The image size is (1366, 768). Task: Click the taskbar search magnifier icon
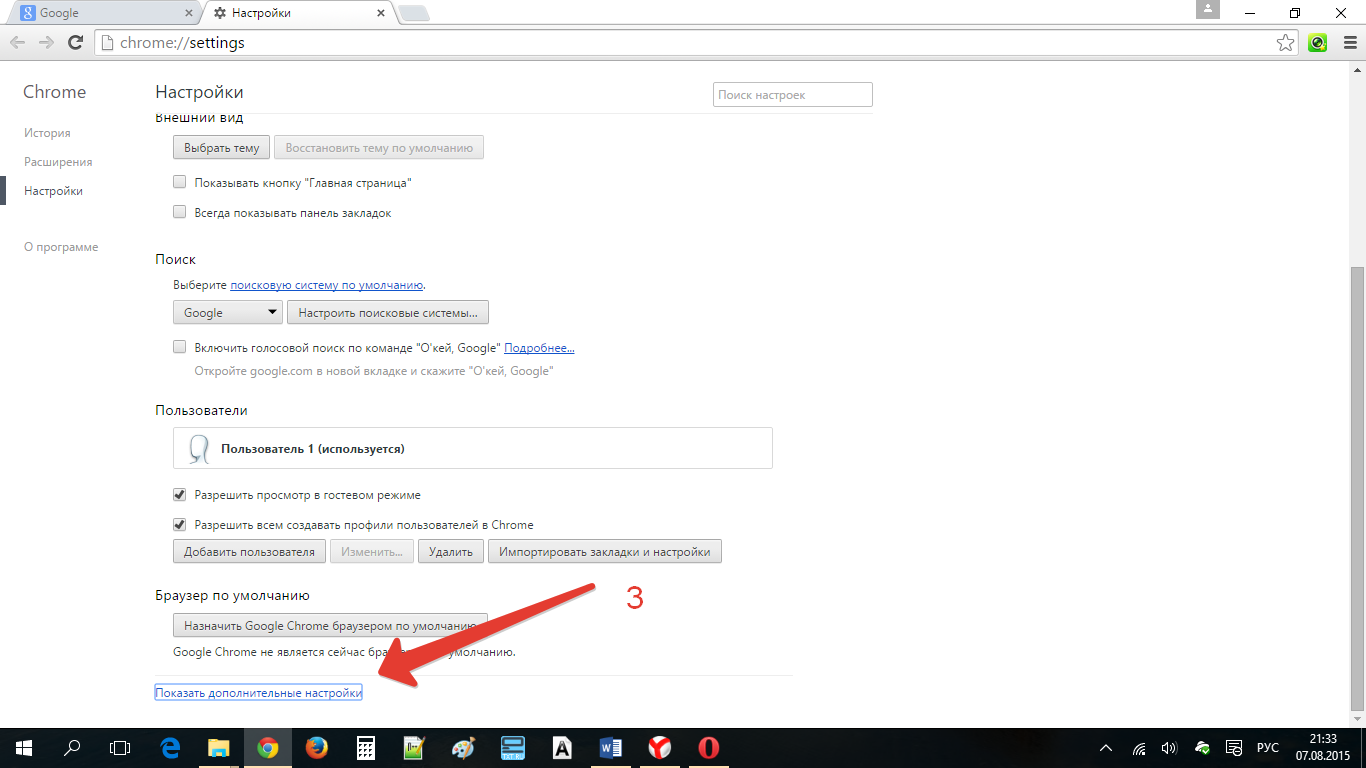pos(72,748)
